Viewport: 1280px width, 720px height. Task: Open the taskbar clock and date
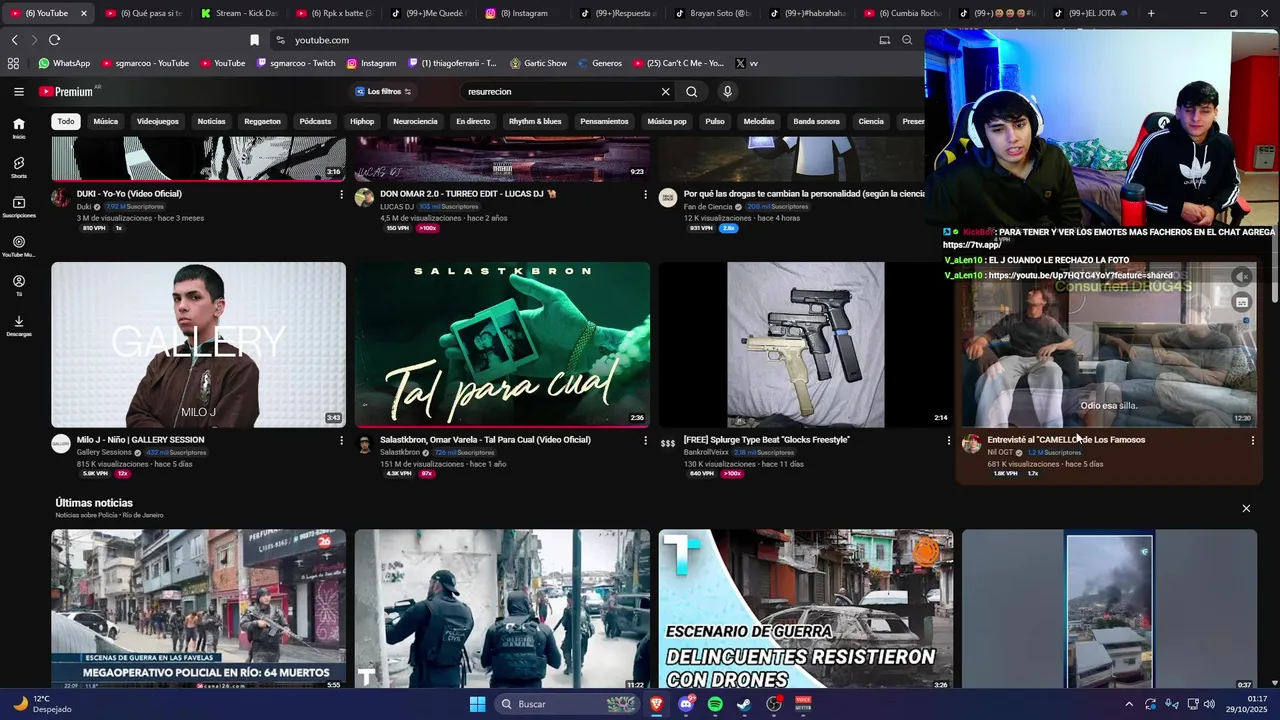point(1248,704)
